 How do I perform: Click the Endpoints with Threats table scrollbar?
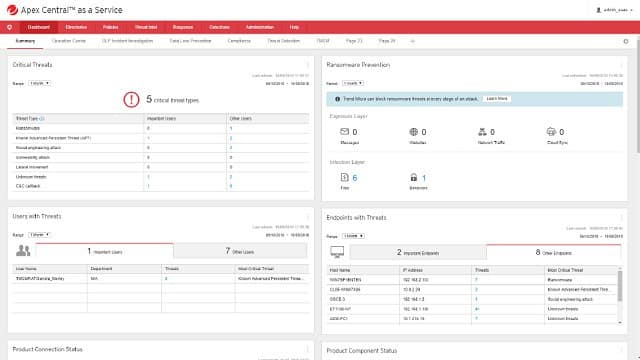point(620,286)
